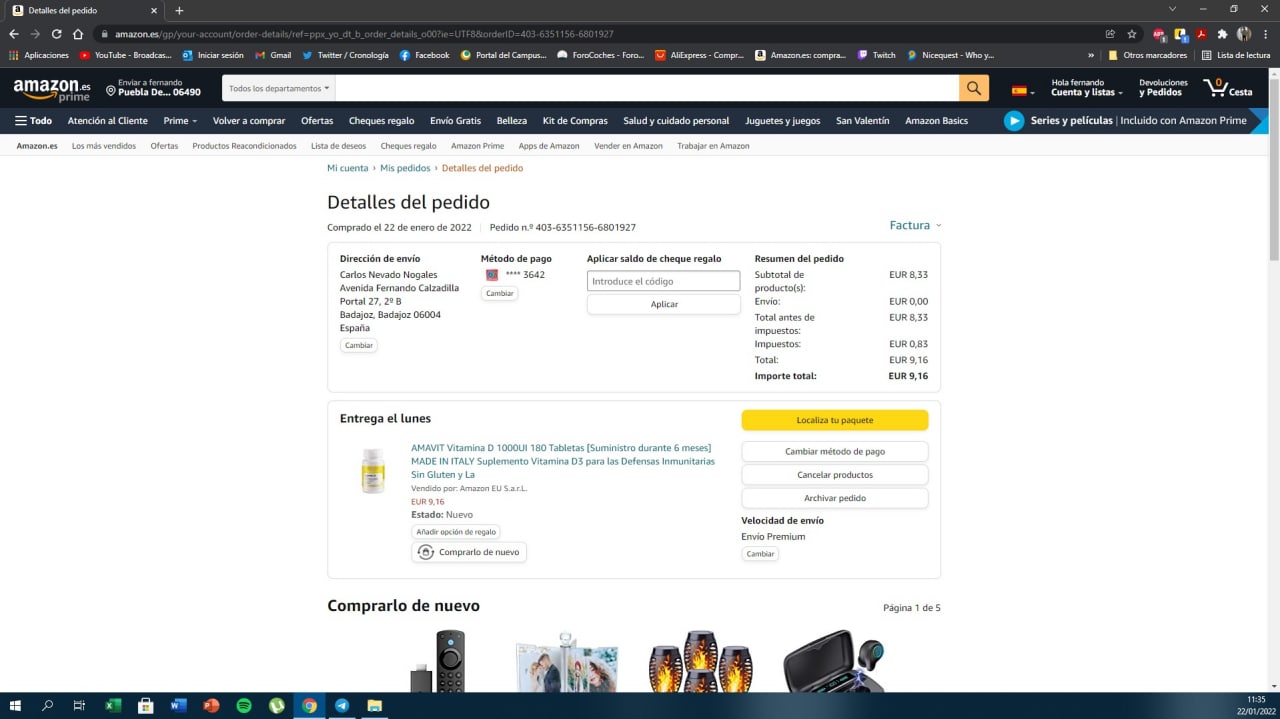Expand the Factura dropdown
Screen dimensions: 1280x719
[x=915, y=225]
